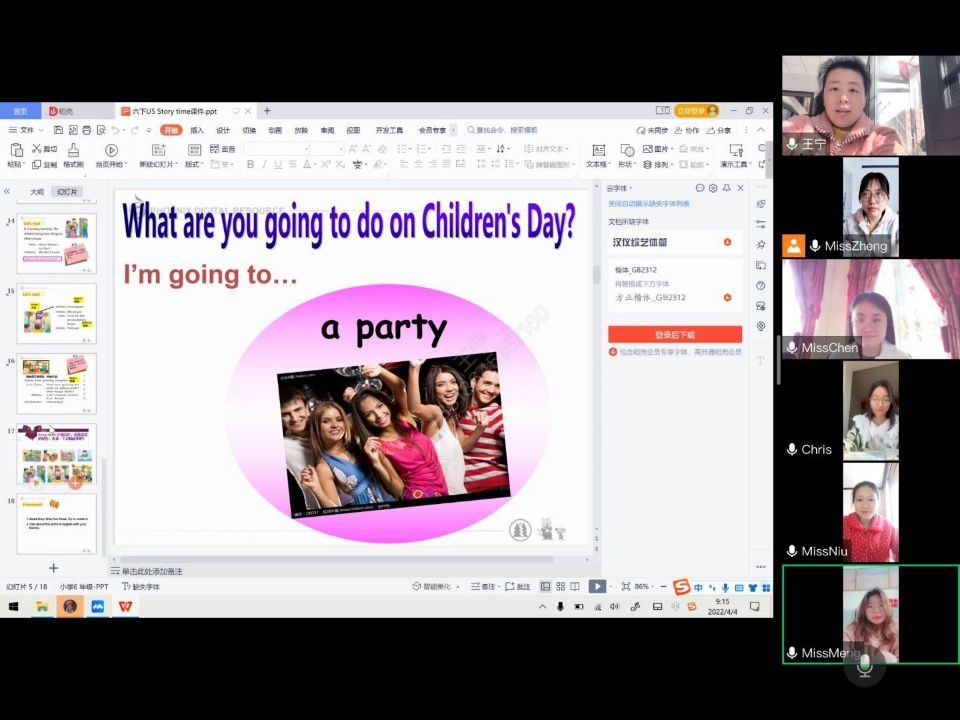Toggle Subscript formatting
The width and height of the screenshot is (960, 720).
(x=340, y=164)
